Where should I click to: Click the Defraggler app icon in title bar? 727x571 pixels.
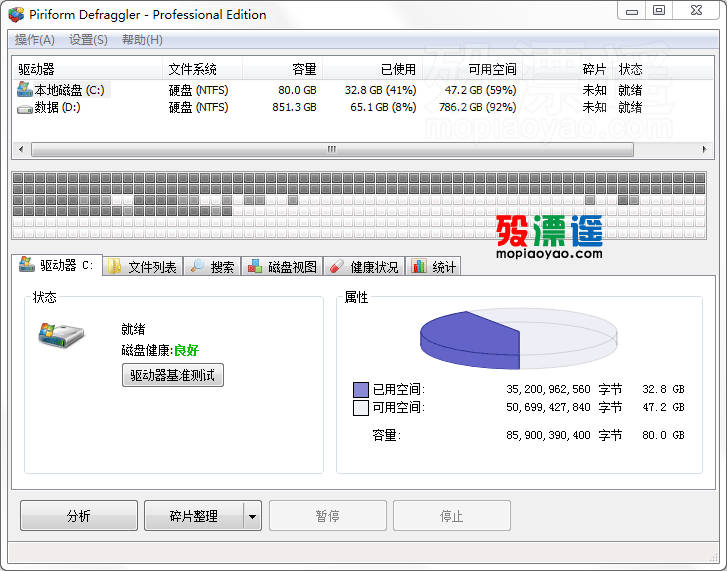(x=16, y=14)
